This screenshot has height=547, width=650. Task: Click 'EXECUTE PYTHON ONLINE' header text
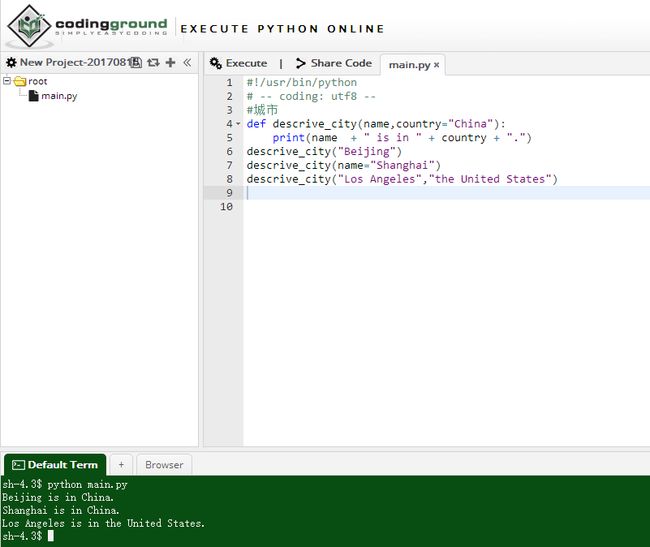282,29
